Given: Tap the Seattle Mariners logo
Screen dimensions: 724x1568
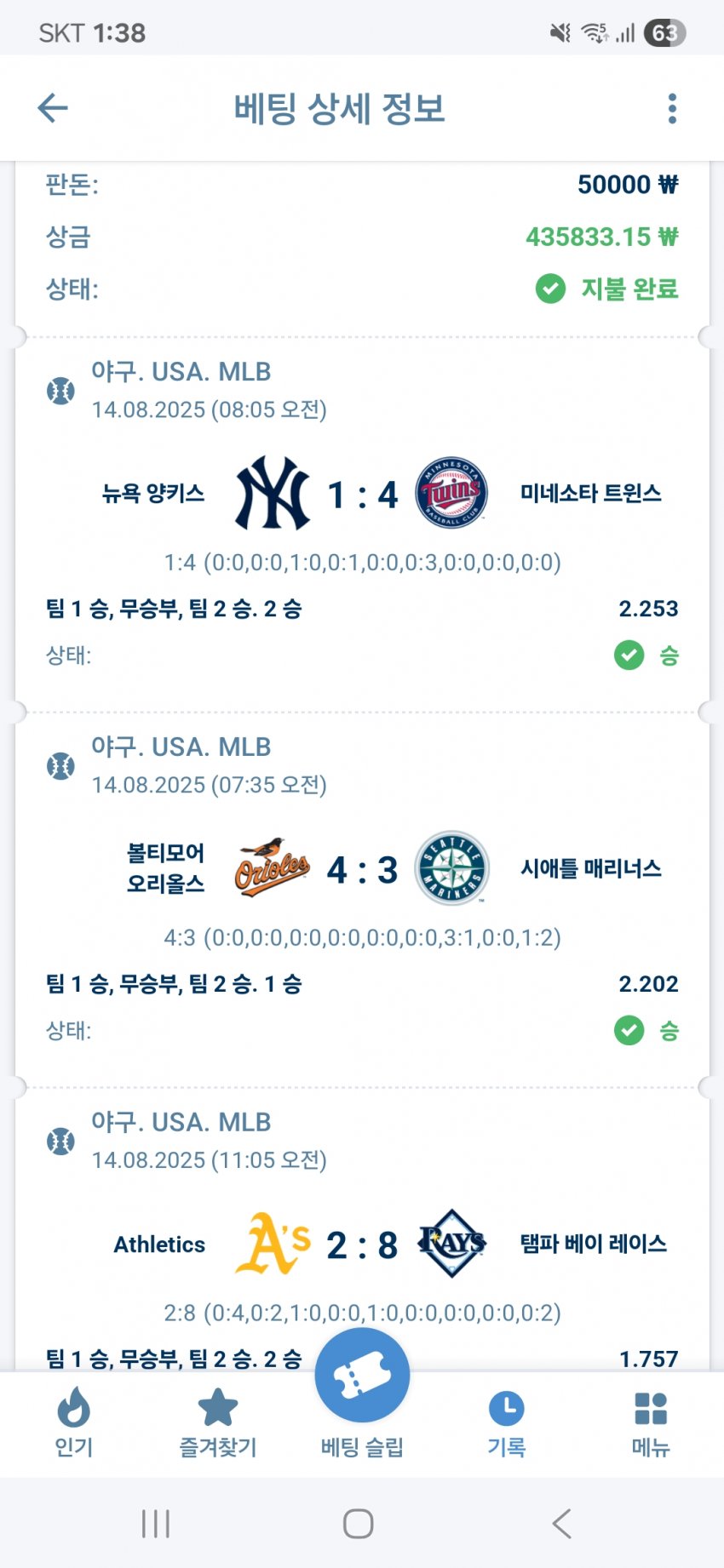Looking at the screenshot, I should 451,868.
